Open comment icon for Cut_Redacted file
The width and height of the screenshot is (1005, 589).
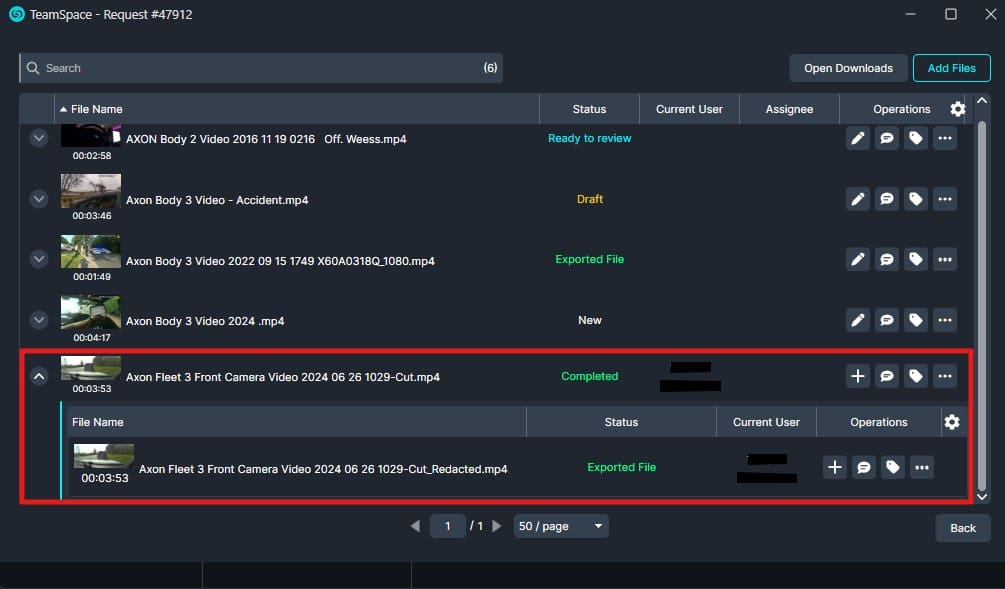864,467
